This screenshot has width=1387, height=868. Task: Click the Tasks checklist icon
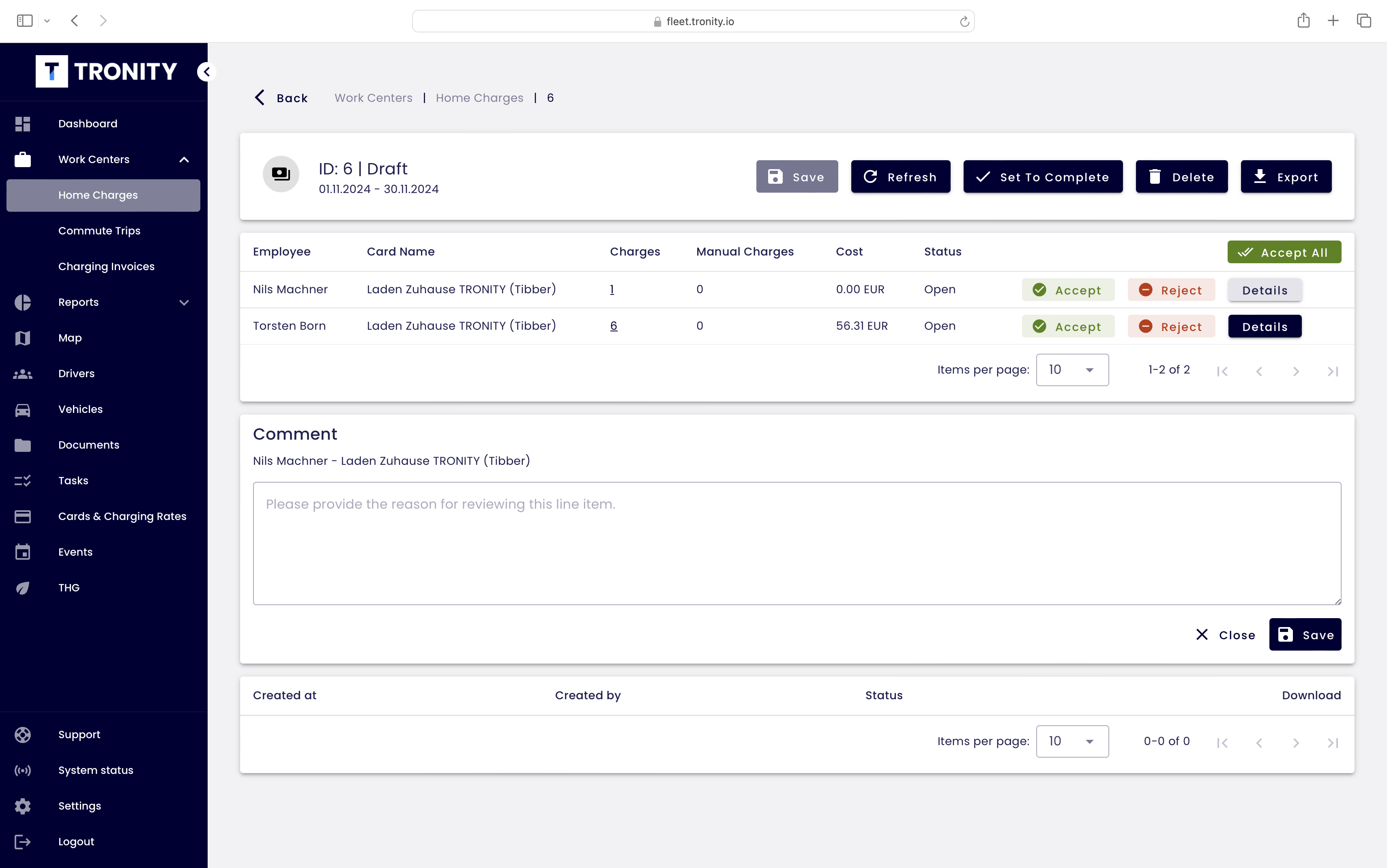[x=22, y=481]
